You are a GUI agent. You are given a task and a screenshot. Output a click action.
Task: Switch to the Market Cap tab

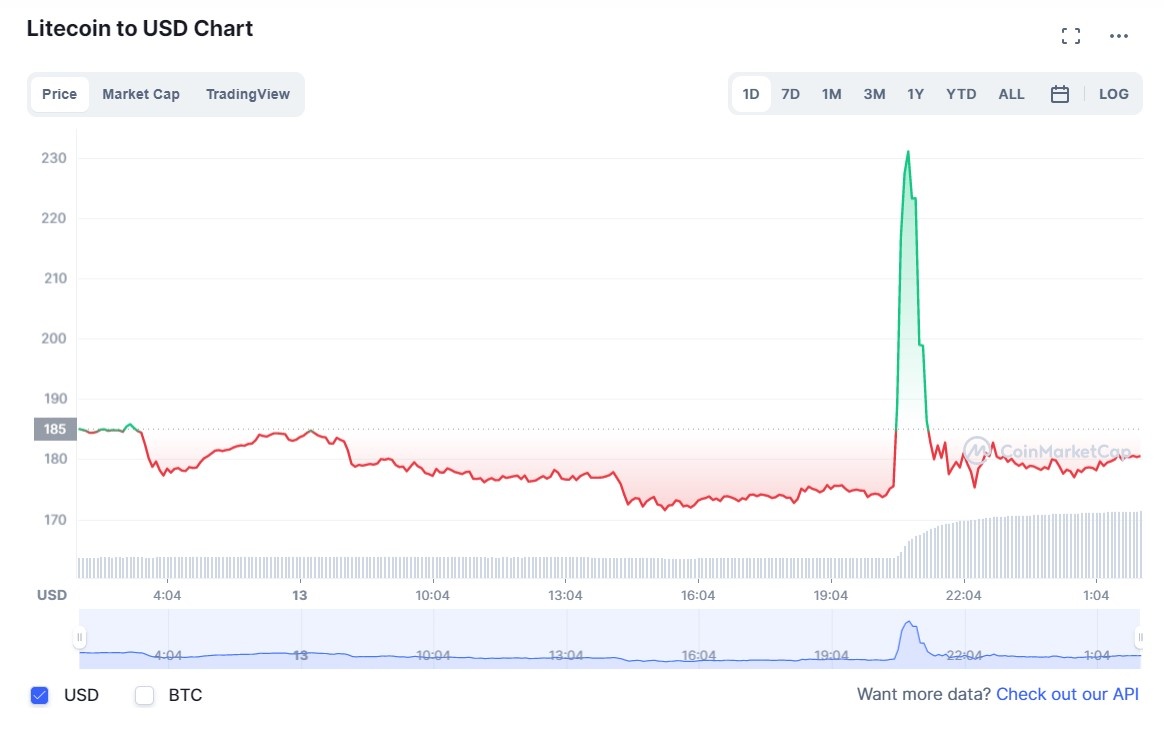pyautogui.click(x=141, y=94)
